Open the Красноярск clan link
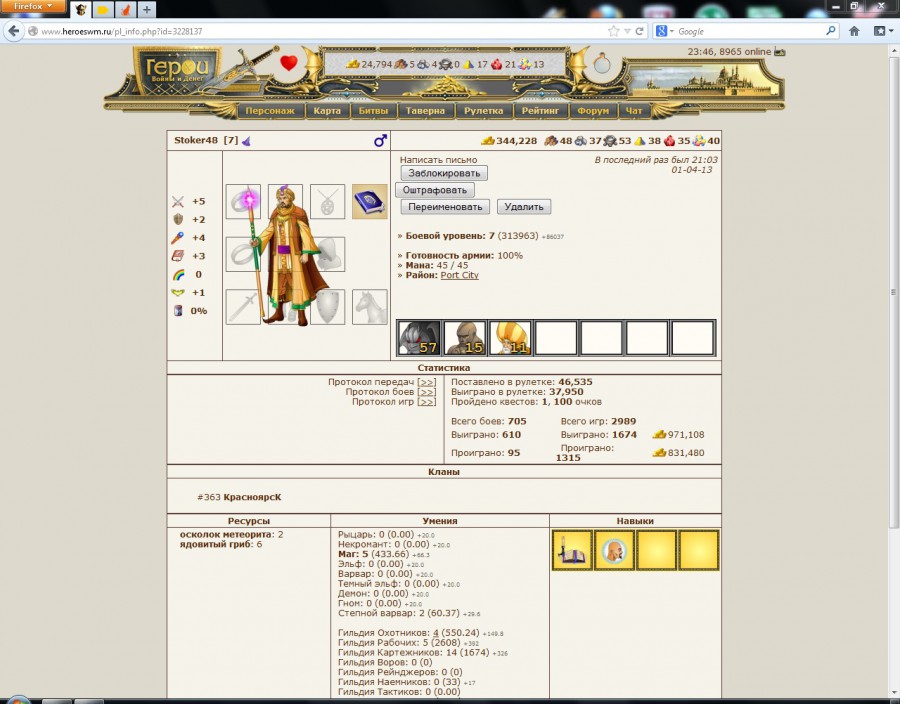 tap(252, 497)
